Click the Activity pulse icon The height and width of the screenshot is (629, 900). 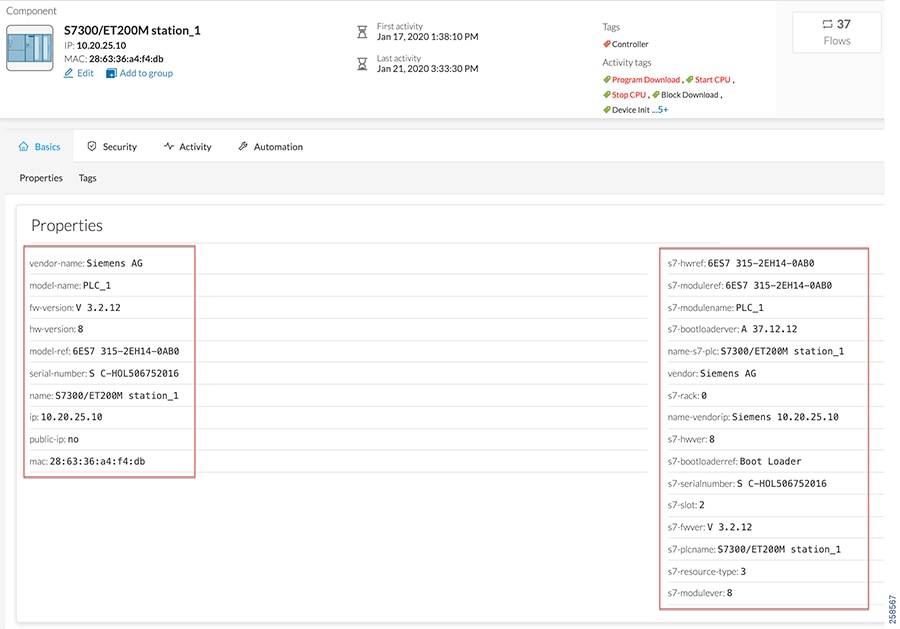[x=169, y=146]
